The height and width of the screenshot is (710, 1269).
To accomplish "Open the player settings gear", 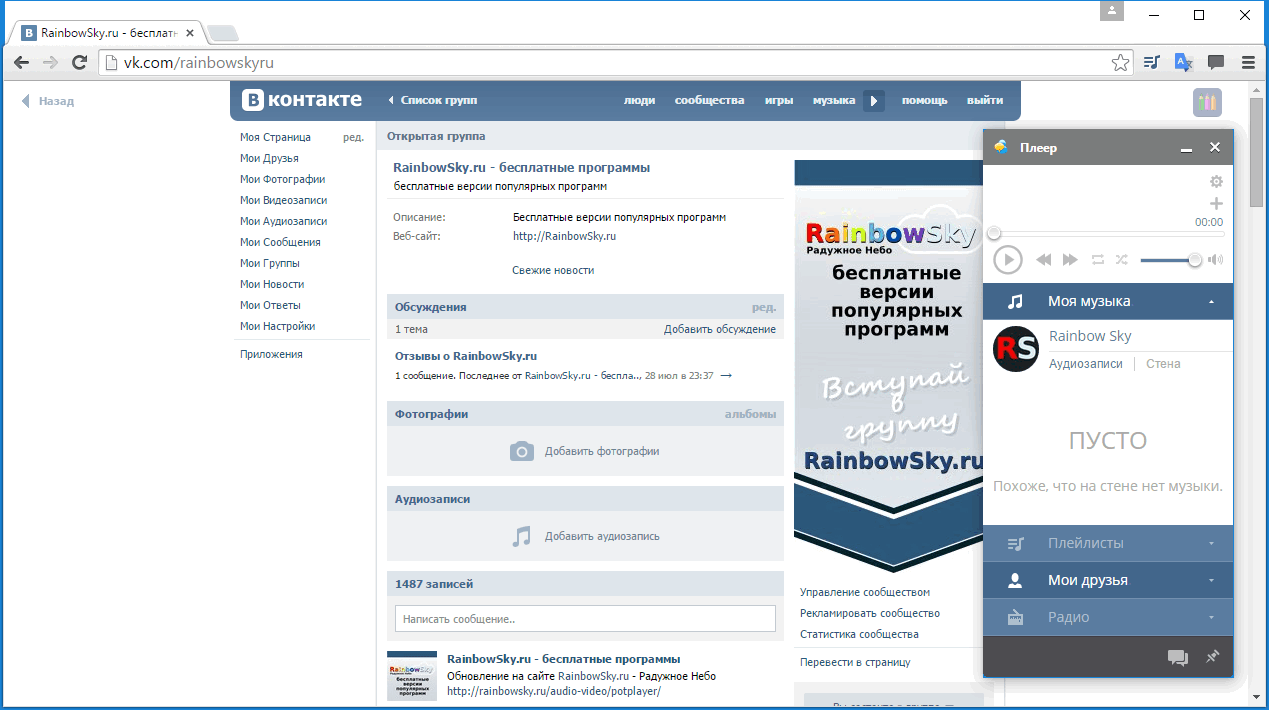I will (1216, 182).
